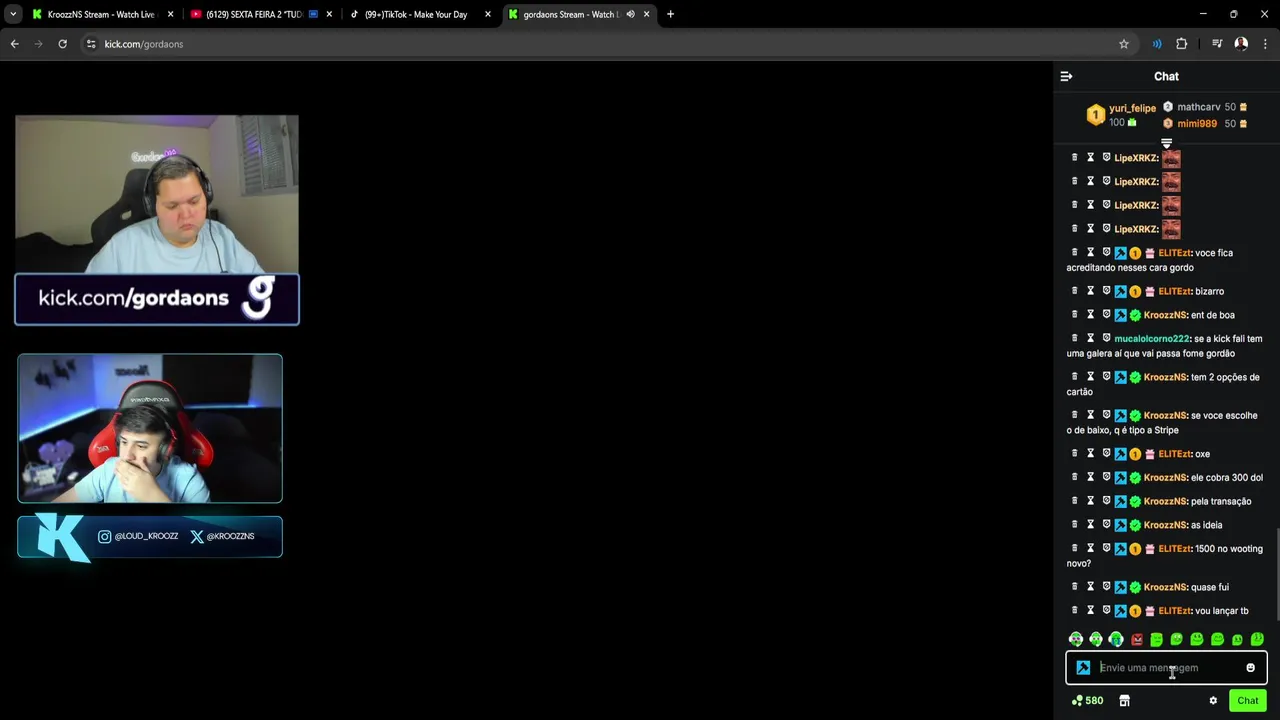The height and width of the screenshot is (720, 1280).
Task: Bookmark this page with star icon
Action: pos(1124,44)
